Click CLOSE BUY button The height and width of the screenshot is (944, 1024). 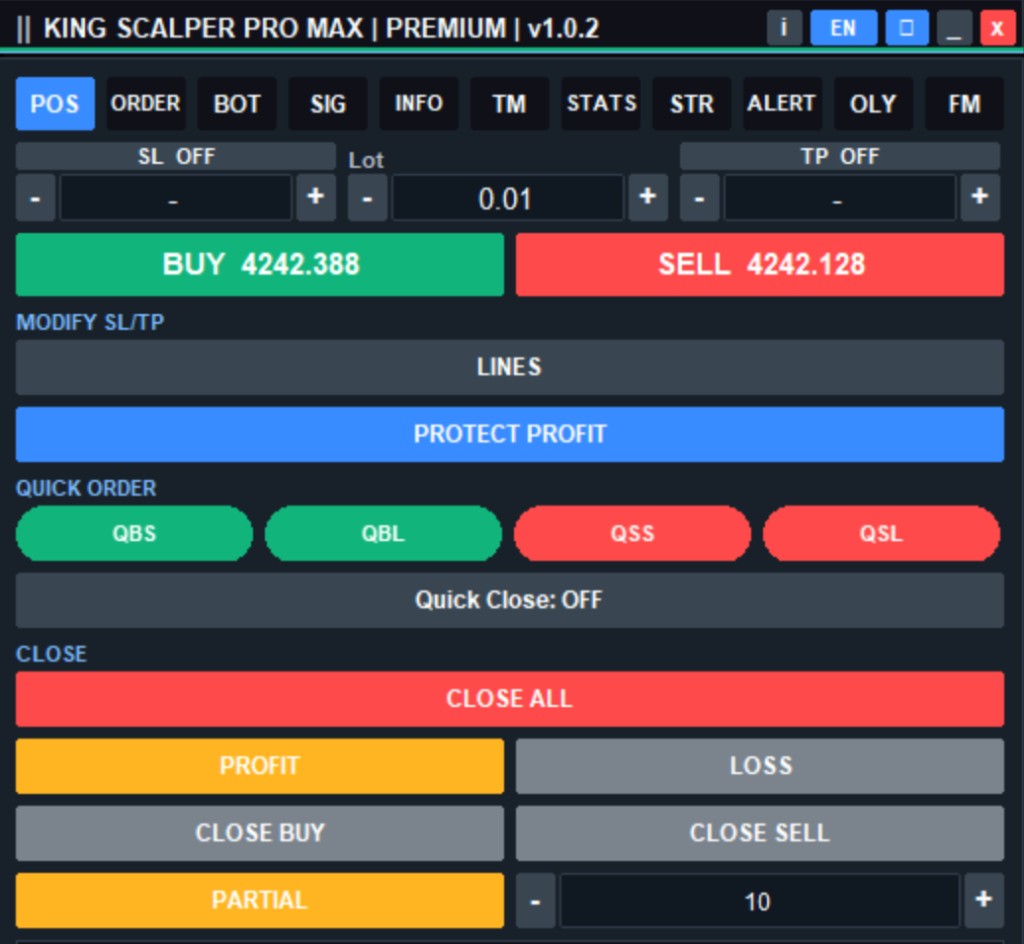click(x=260, y=834)
